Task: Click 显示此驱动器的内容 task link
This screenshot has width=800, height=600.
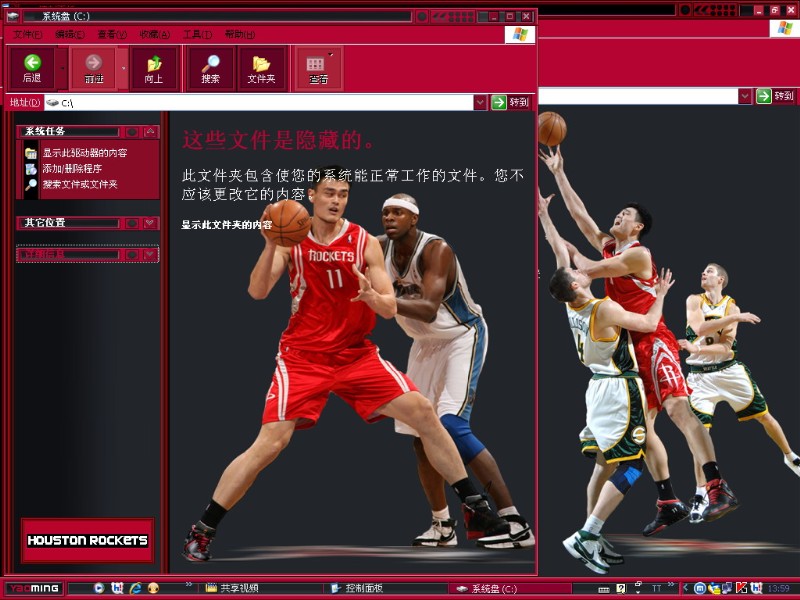Action: tap(84, 153)
